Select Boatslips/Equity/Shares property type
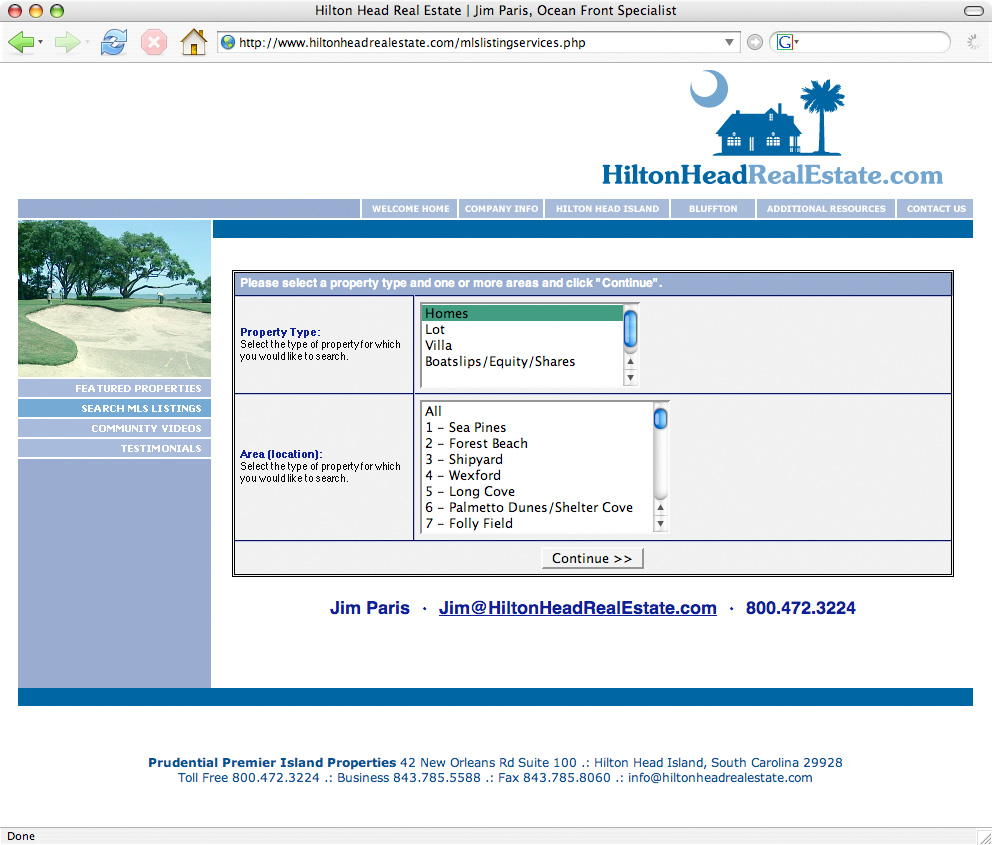 pos(522,362)
